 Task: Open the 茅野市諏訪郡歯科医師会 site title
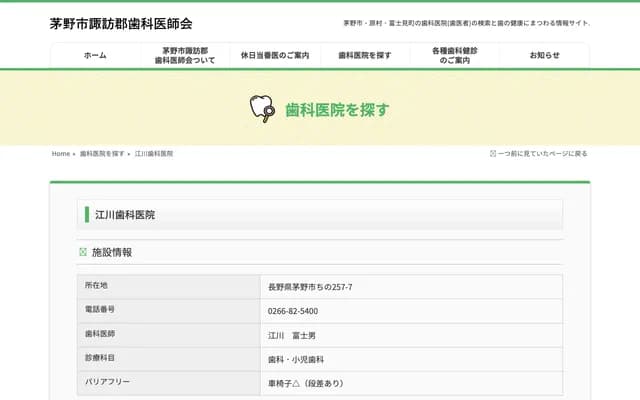pos(121,24)
